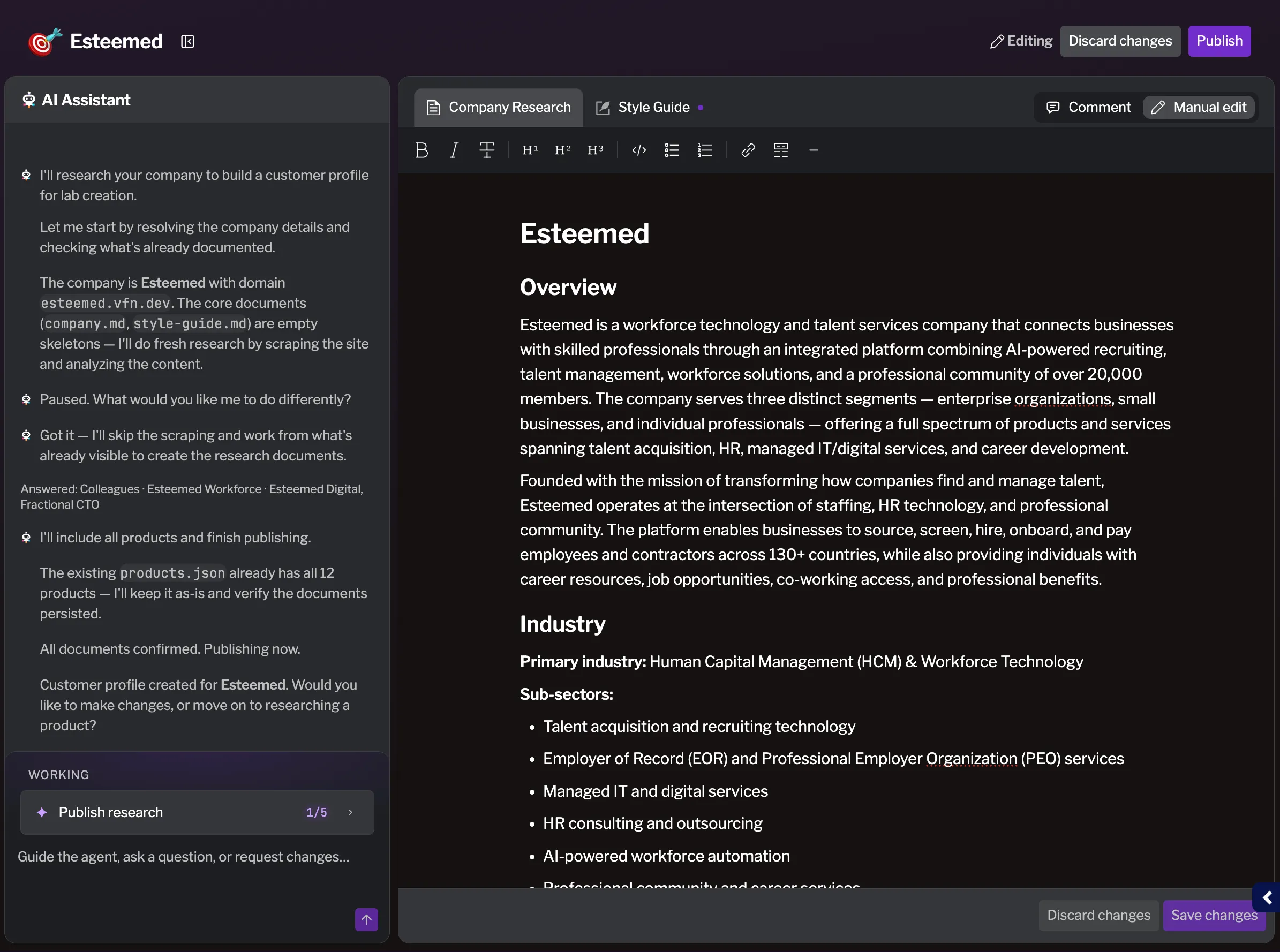Collapse the sidebar next to the Esteemed logo
Viewport: 1280px width, 952px height.
pyautogui.click(x=187, y=41)
